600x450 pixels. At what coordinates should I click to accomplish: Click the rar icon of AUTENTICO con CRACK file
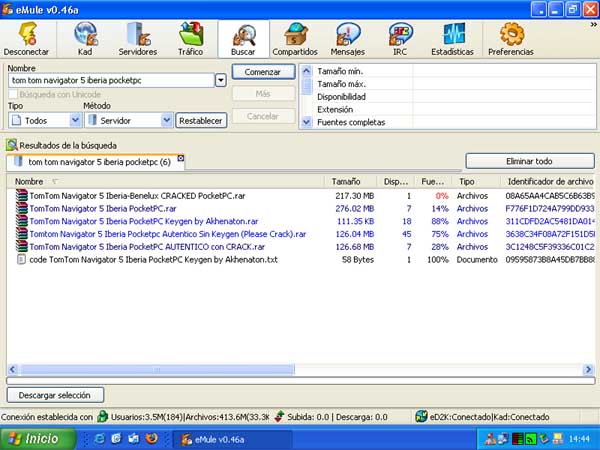tap(22, 247)
